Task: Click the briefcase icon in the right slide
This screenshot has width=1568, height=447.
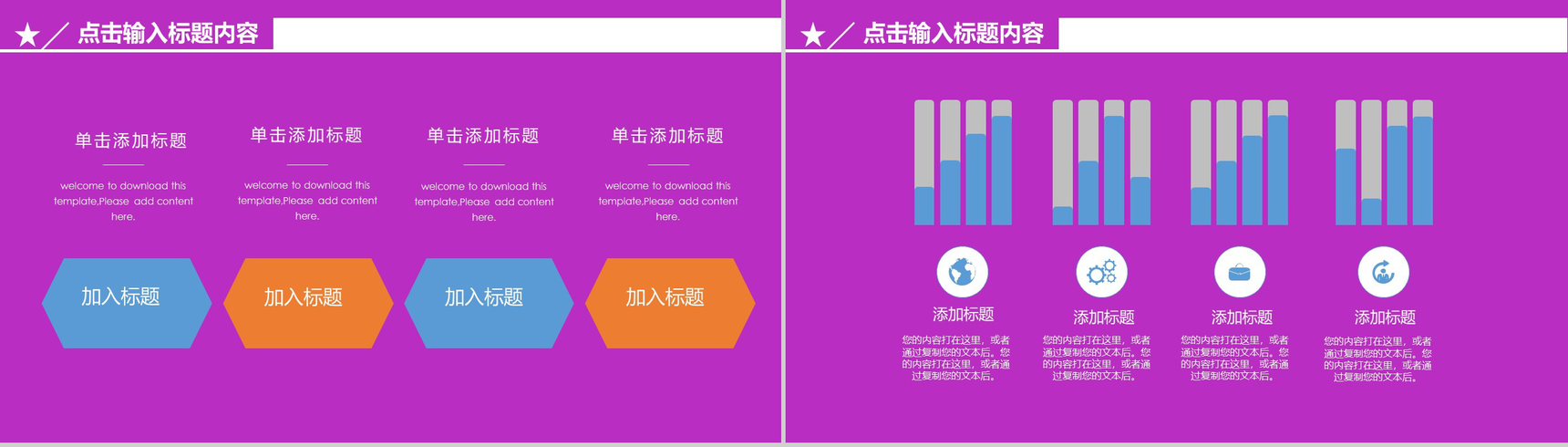Action: pyautogui.click(x=1240, y=272)
